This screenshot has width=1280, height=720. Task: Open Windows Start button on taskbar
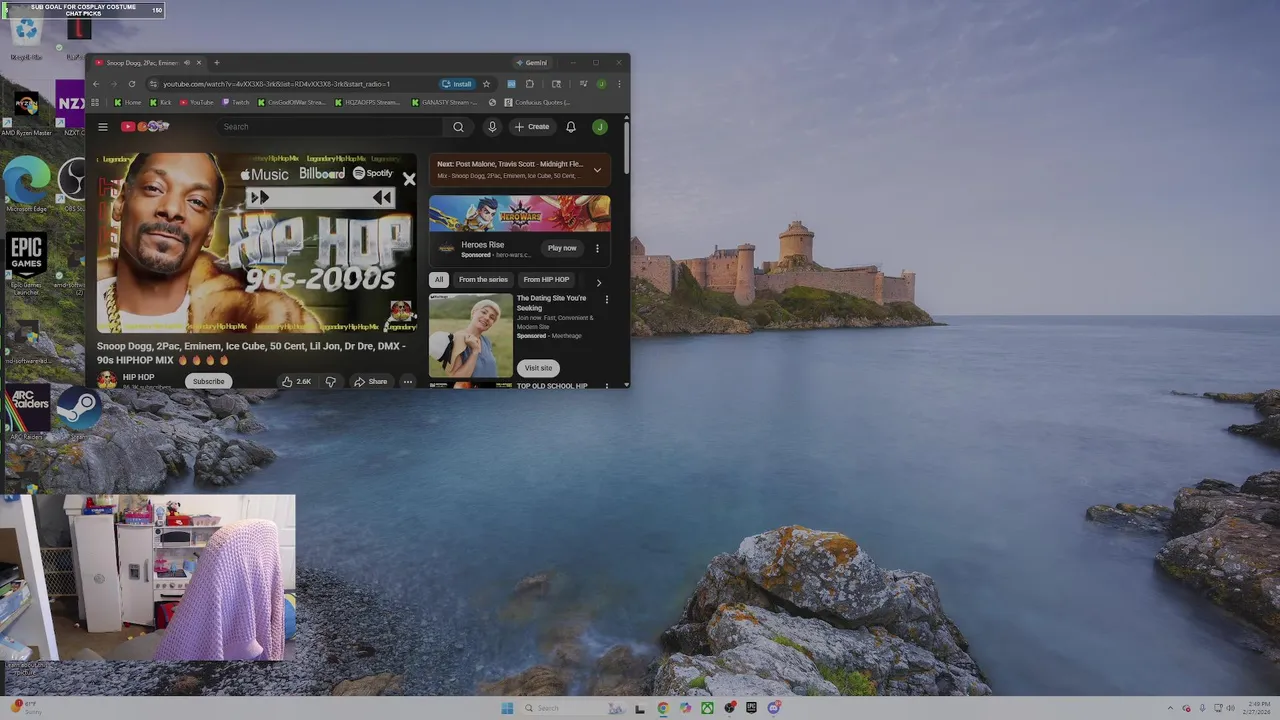507,708
